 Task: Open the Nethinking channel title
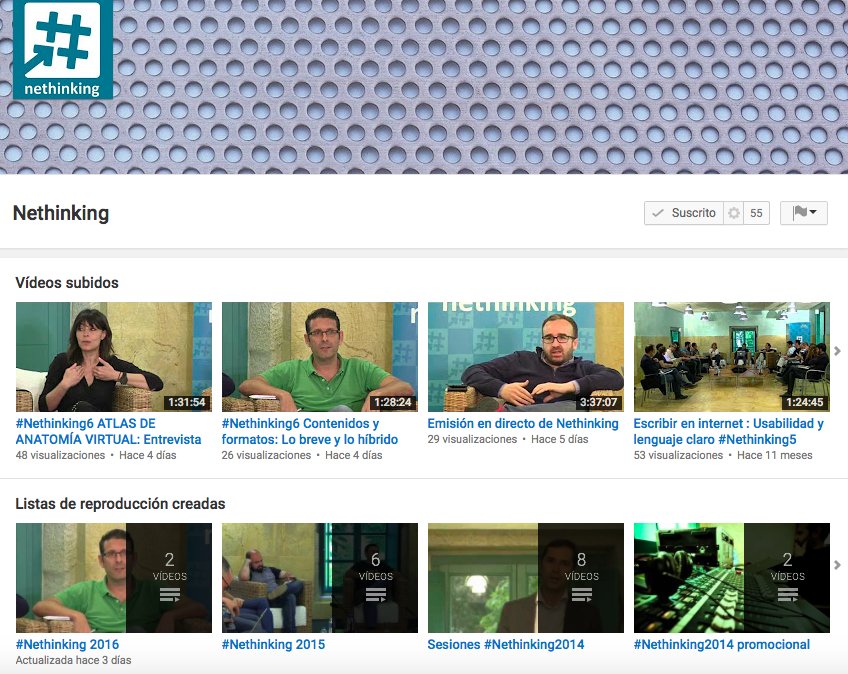(x=61, y=213)
